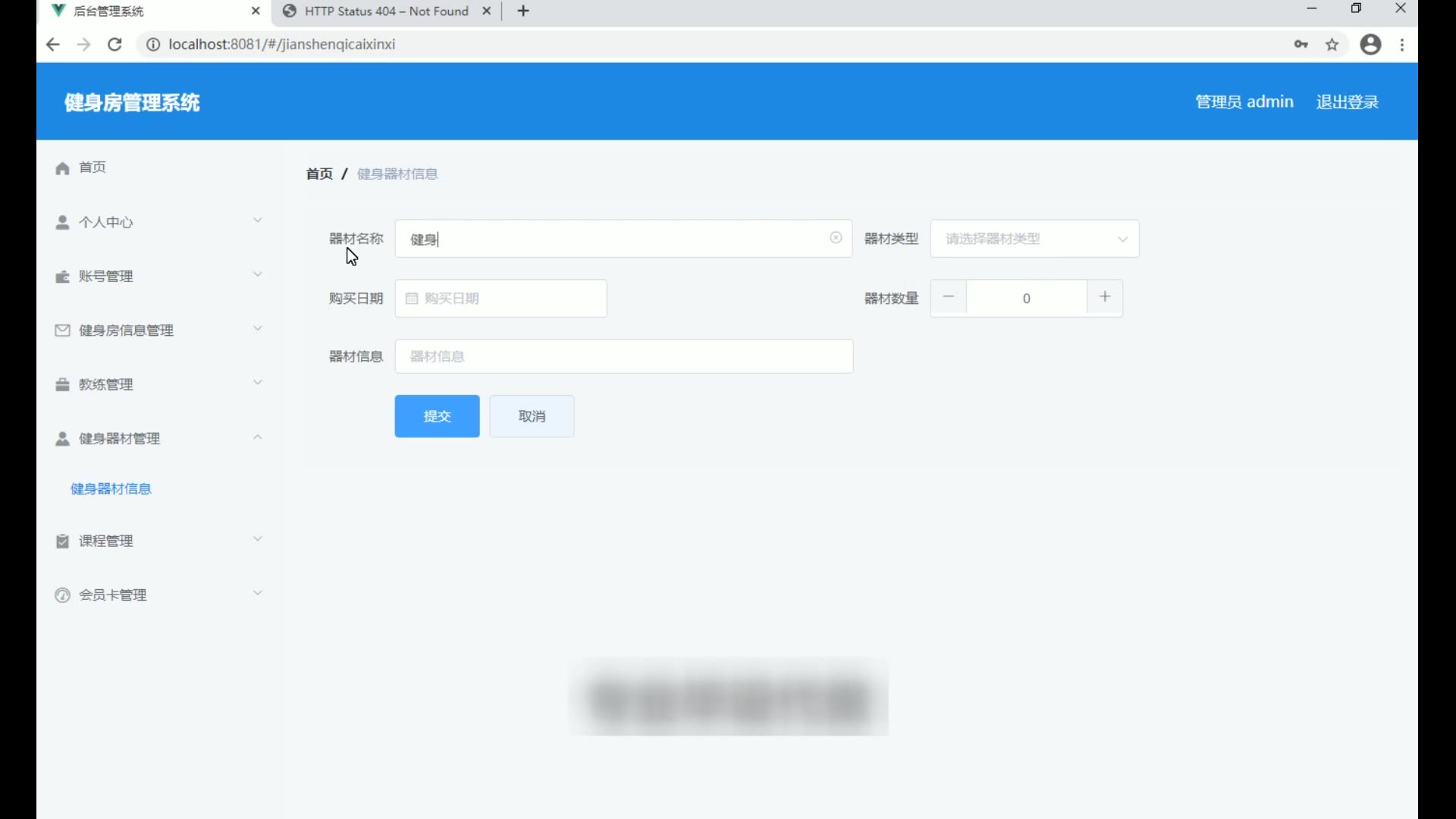
Task: Open new browser tab with plus icon
Action: pyautogui.click(x=523, y=11)
